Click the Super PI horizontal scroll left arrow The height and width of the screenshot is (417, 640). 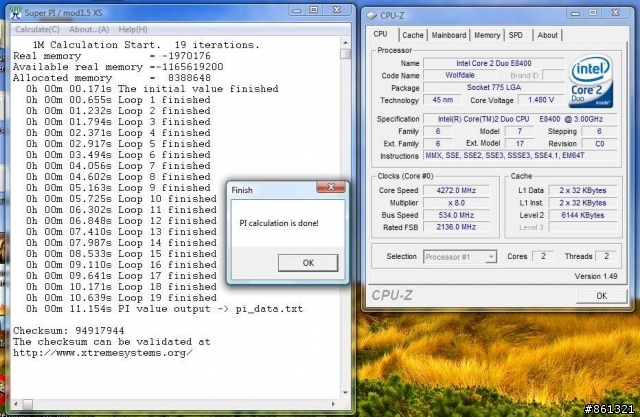click(16, 404)
